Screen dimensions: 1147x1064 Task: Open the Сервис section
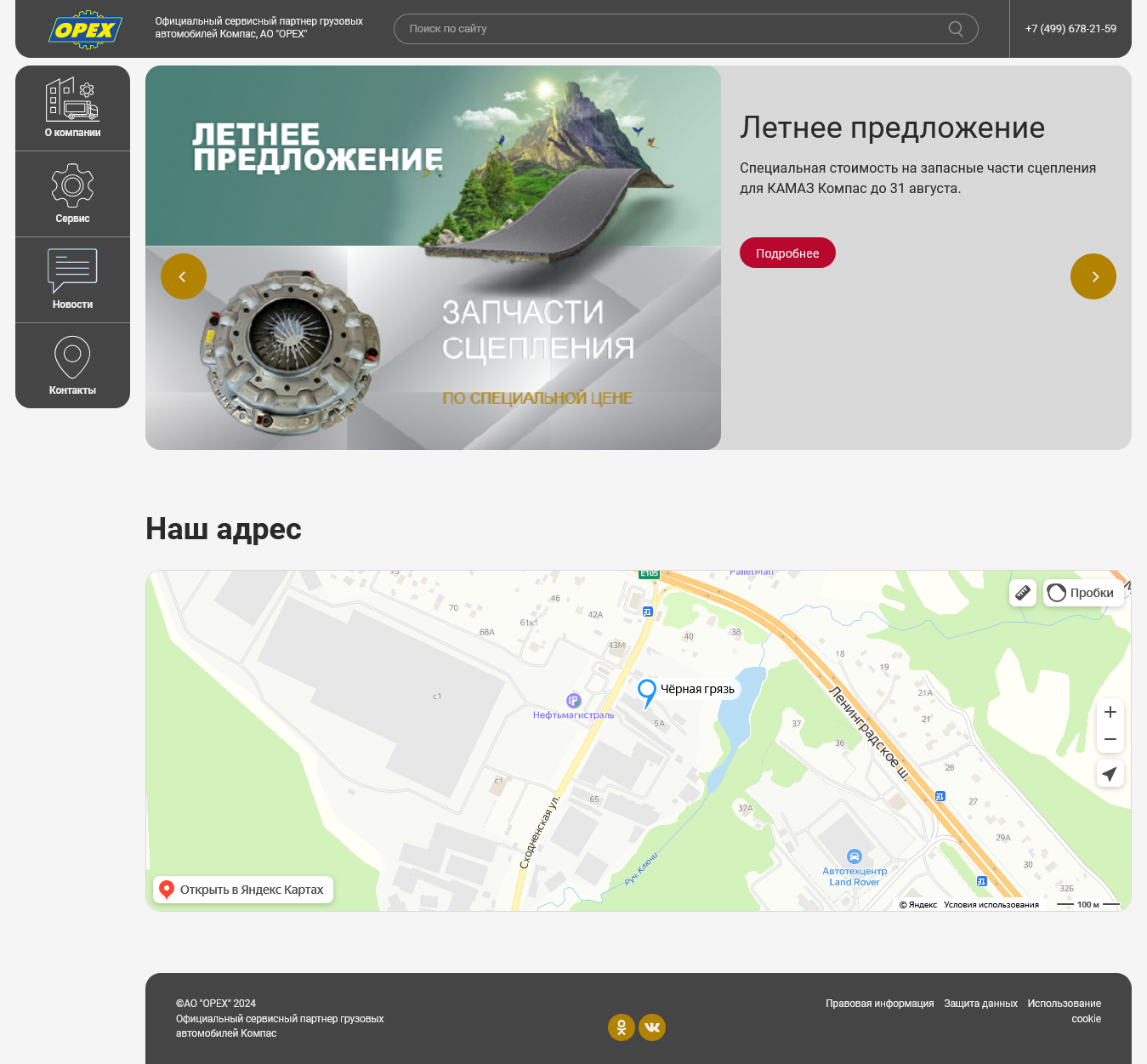[x=72, y=194]
